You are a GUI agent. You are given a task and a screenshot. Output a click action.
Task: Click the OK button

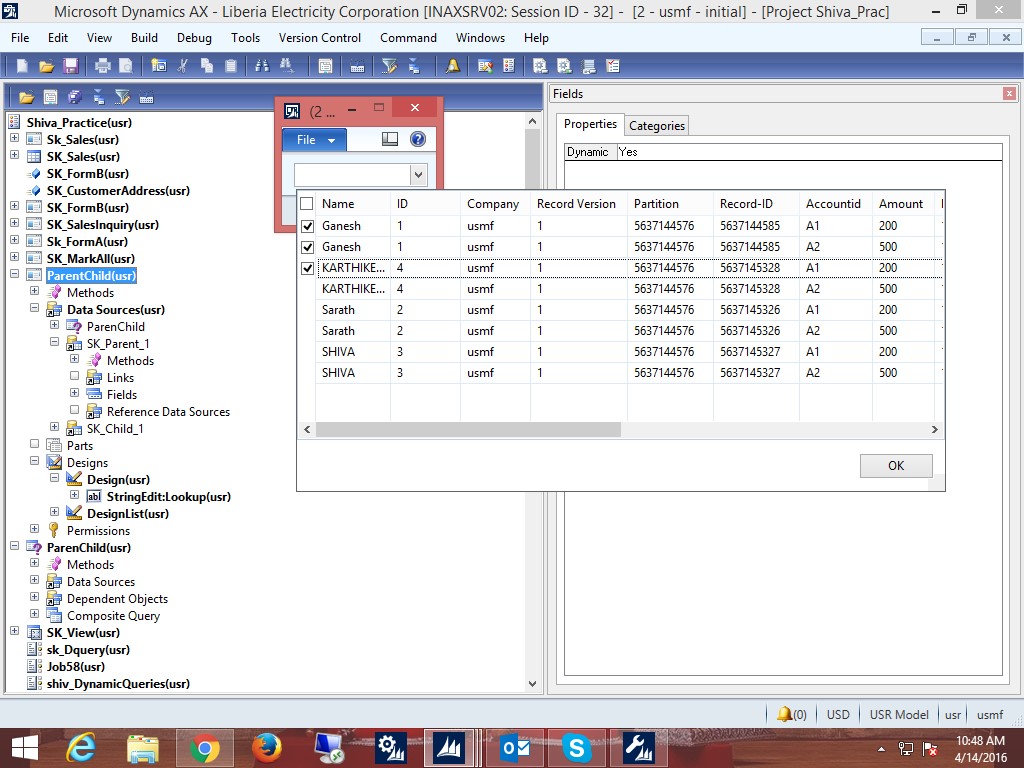pyautogui.click(x=895, y=465)
